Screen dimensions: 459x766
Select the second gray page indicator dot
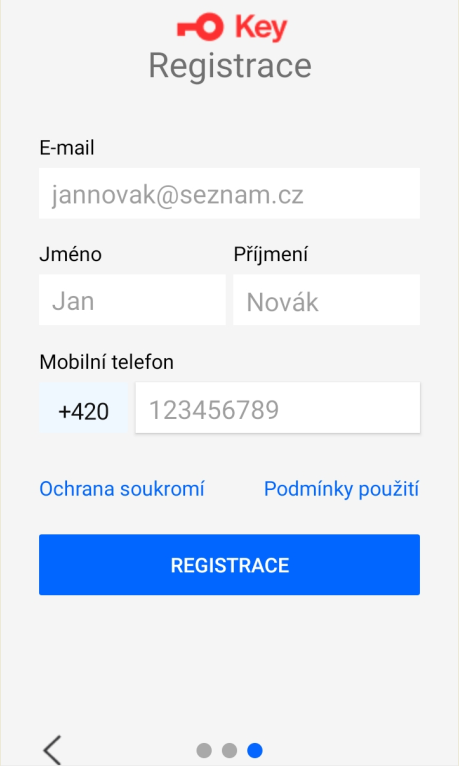[x=230, y=750]
